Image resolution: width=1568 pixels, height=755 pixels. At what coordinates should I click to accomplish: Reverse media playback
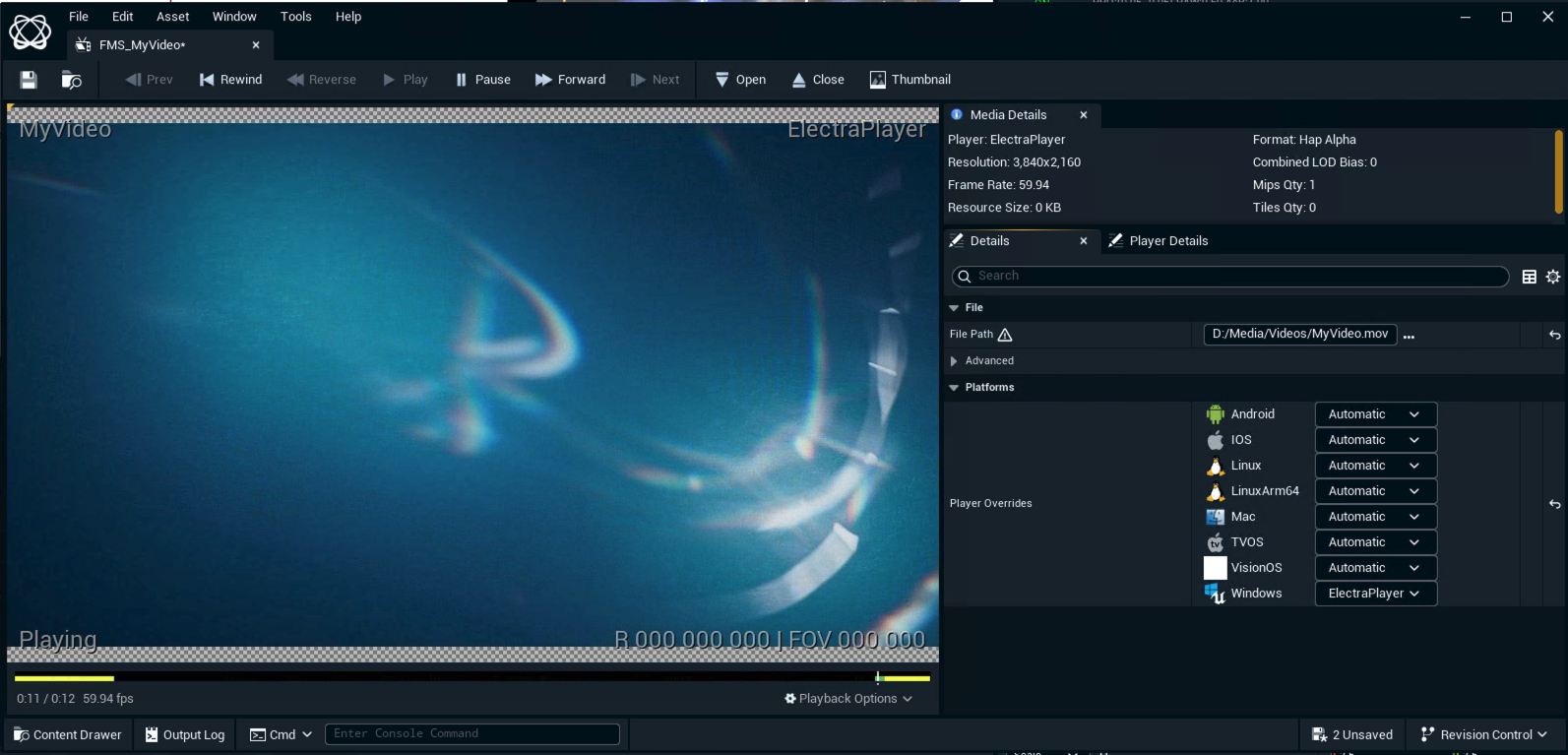click(322, 80)
